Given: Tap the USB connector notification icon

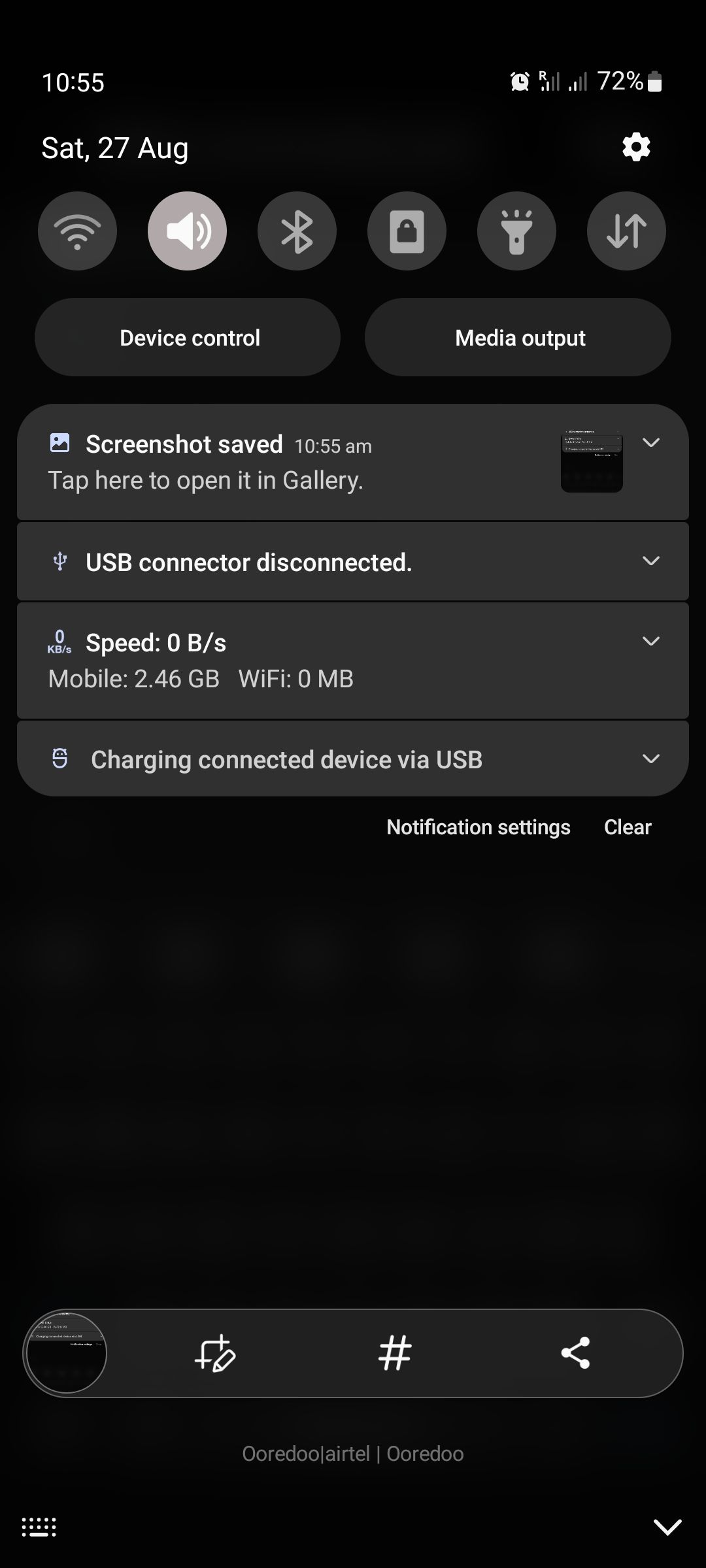Looking at the screenshot, I should [x=59, y=561].
